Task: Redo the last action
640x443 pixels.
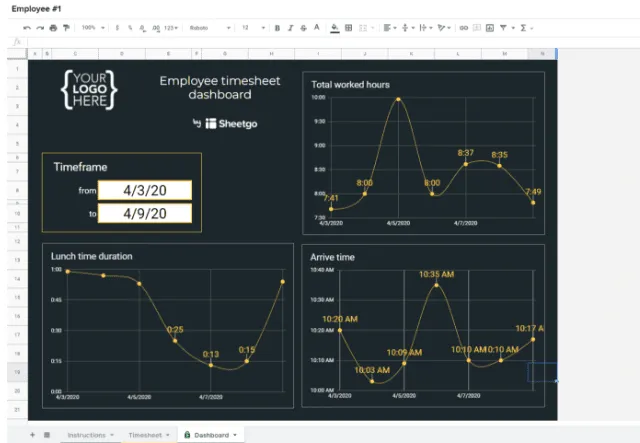Action: tap(40, 28)
